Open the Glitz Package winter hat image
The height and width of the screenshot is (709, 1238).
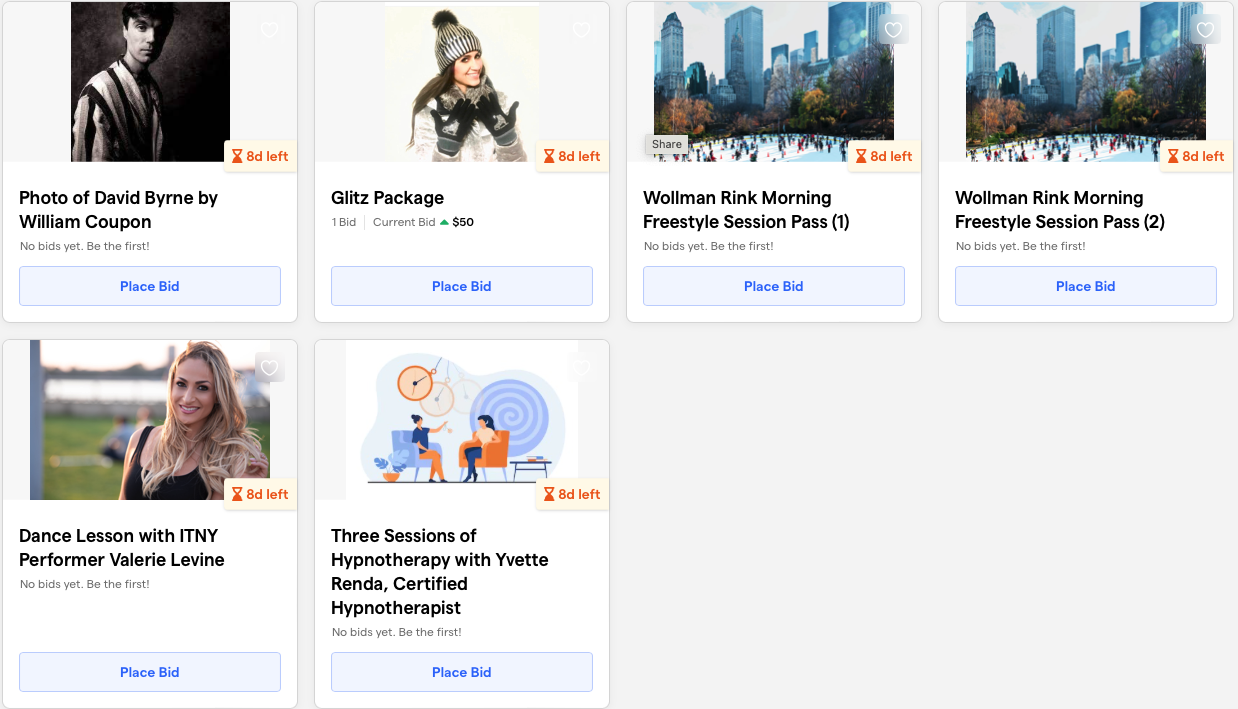pos(462,82)
